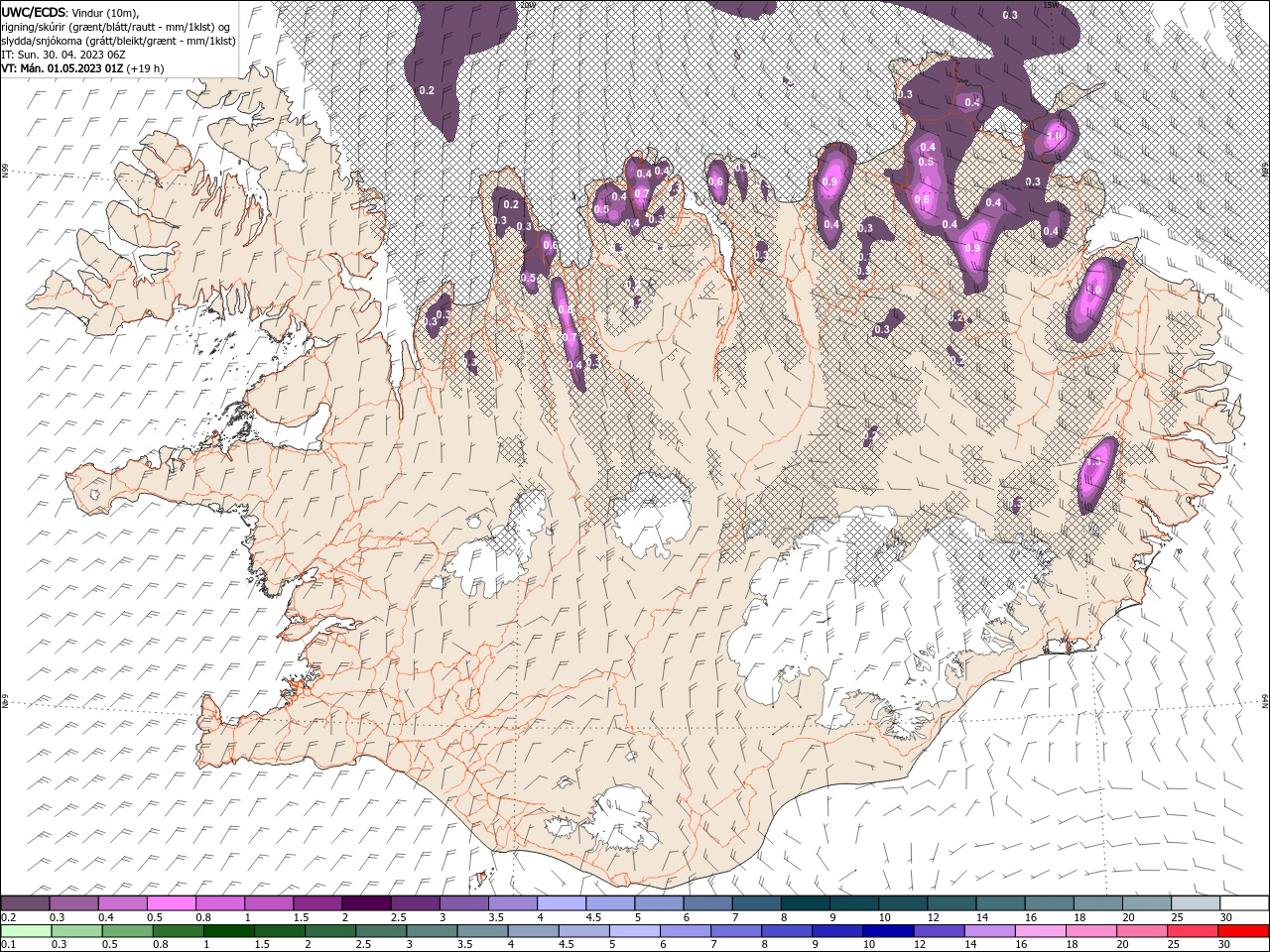
Task: Click the 'VT: Mán. 01.05.2023 01Z' valid time
Action: click(x=63, y=67)
